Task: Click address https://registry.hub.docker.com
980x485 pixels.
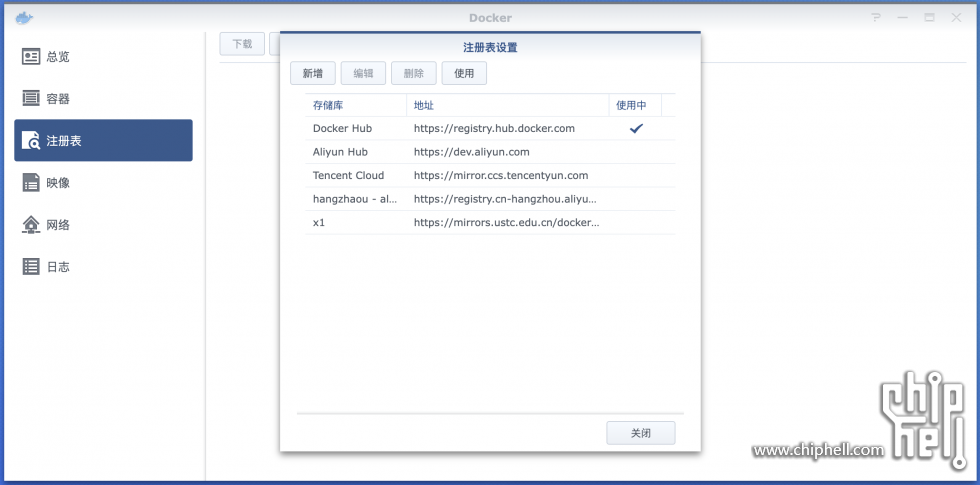Action: pyautogui.click(x=494, y=128)
